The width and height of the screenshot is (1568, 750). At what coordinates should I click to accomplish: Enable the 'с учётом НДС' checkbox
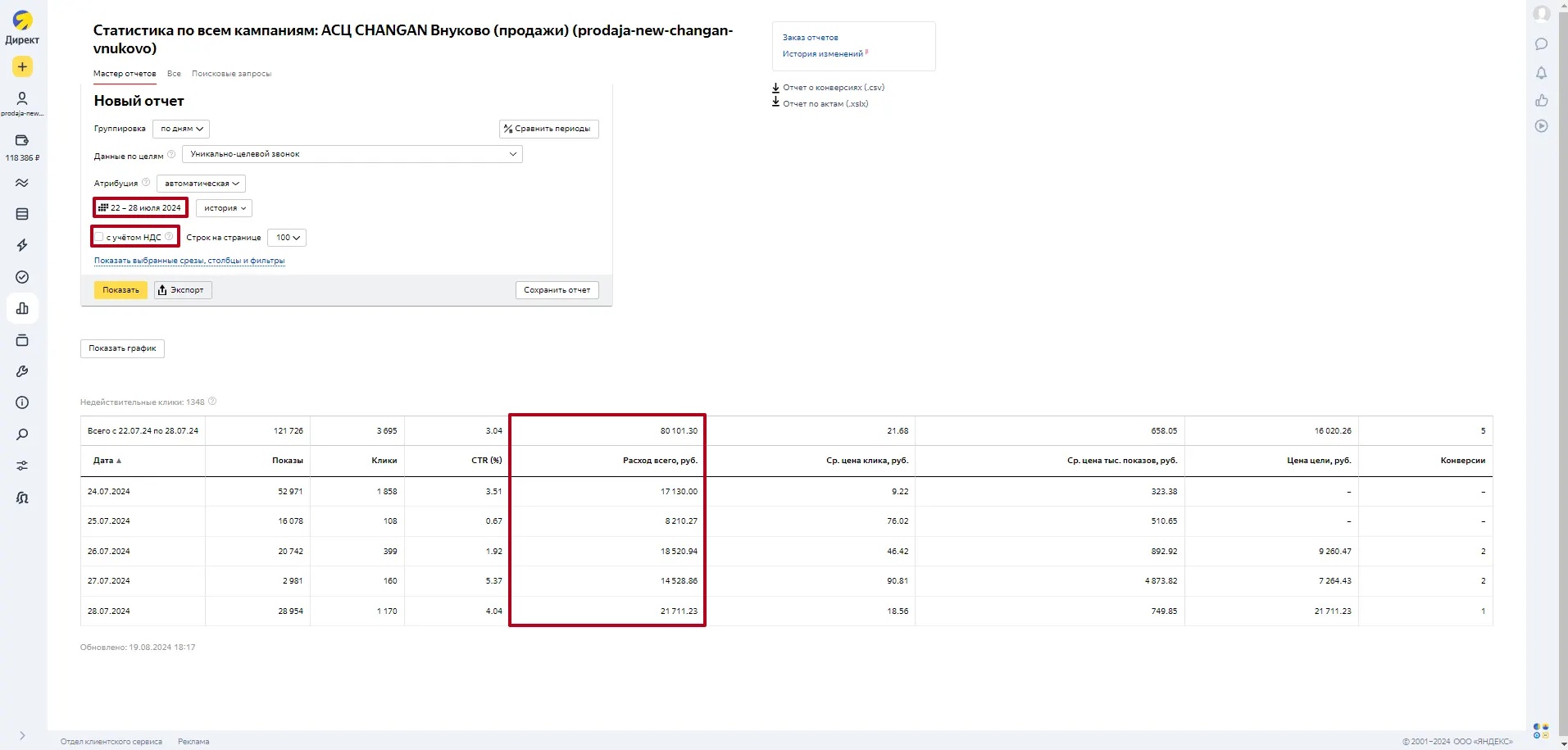pyautogui.click(x=99, y=237)
